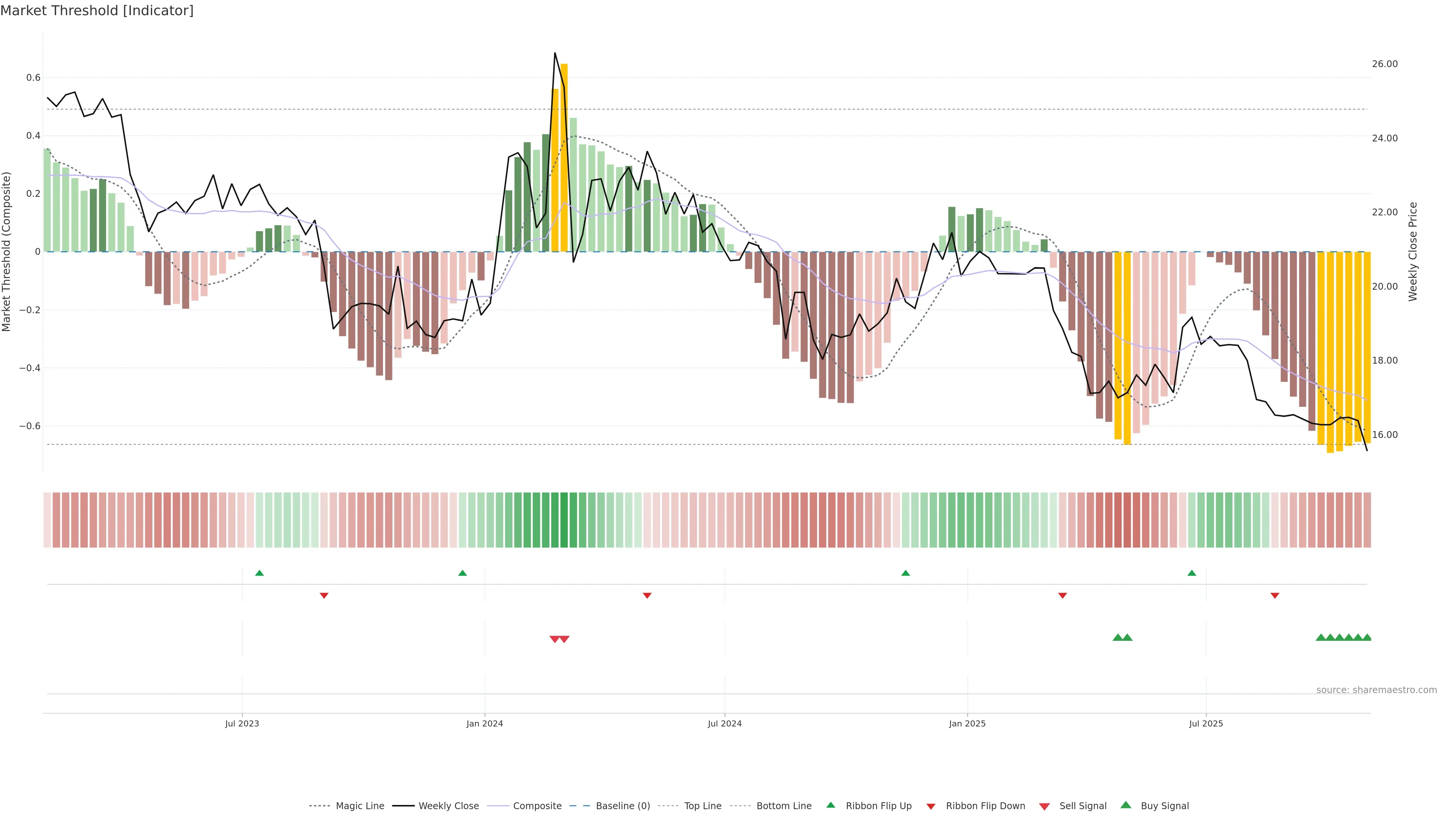Click the Sell Signal legend triangle icon
The width and height of the screenshot is (1456, 819).
1045,806
